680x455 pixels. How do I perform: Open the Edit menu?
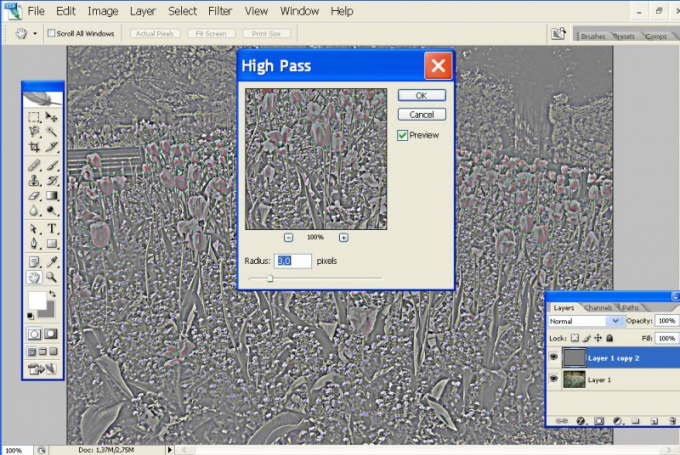coord(65,11)
